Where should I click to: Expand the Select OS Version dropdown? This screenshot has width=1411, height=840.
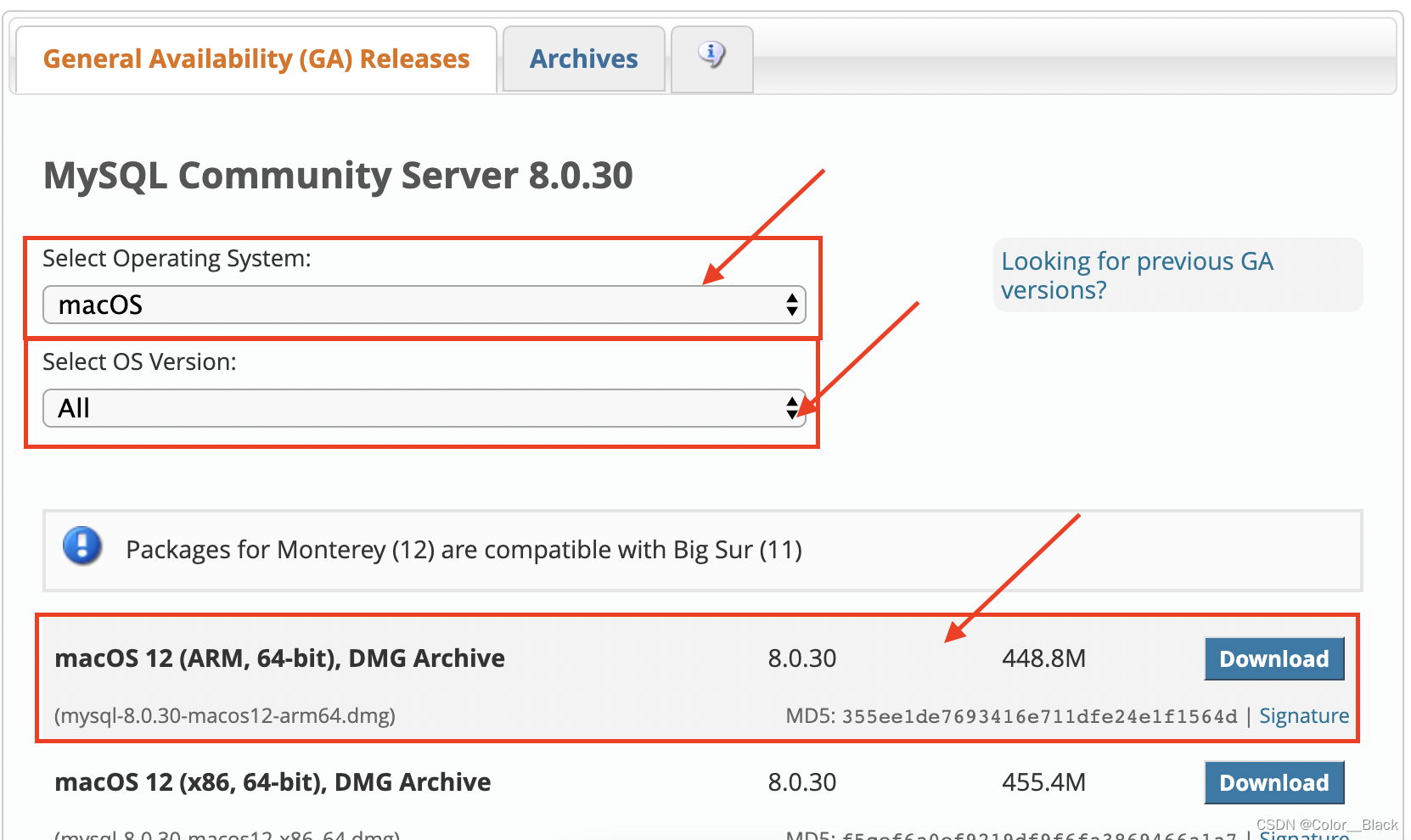point(424,408)
